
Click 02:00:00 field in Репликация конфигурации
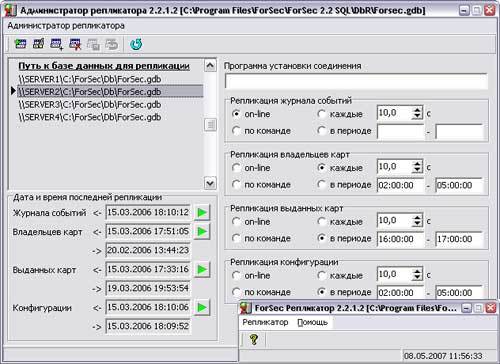[x=400, y=293]
